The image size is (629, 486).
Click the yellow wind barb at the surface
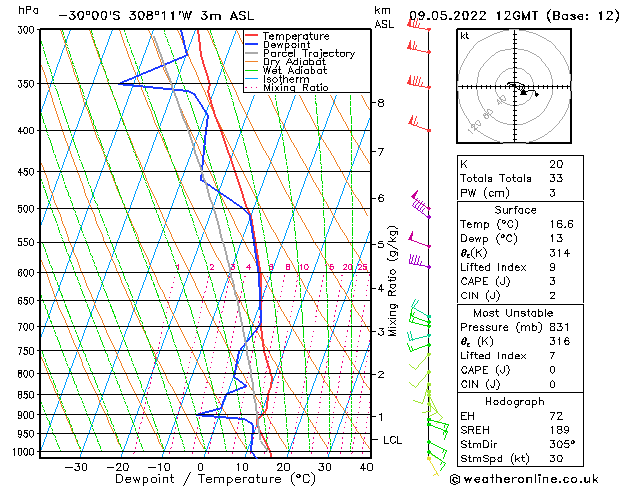click(x=433, y=467)
